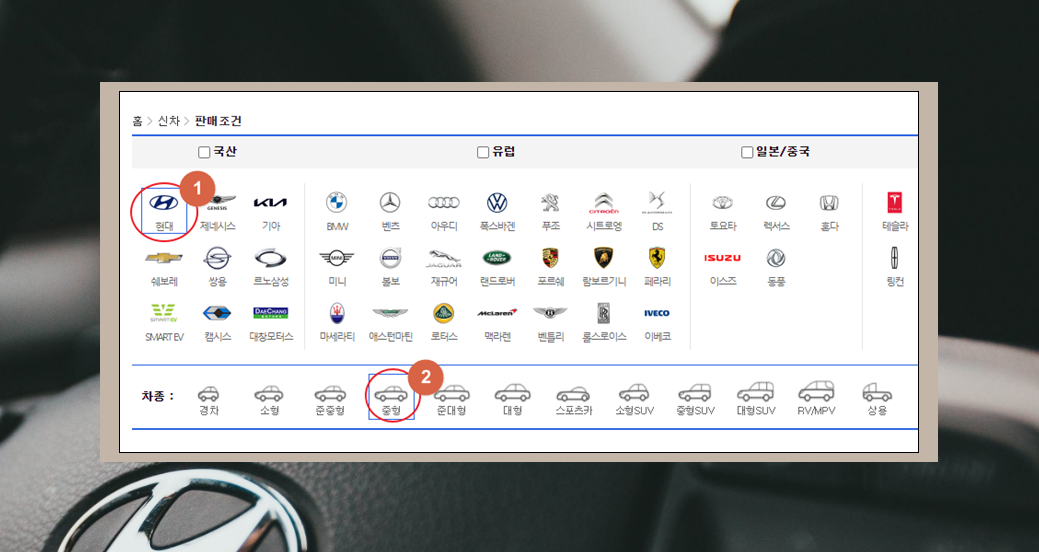Select the Isuzu (이스즈) logo

coord(722,258)
